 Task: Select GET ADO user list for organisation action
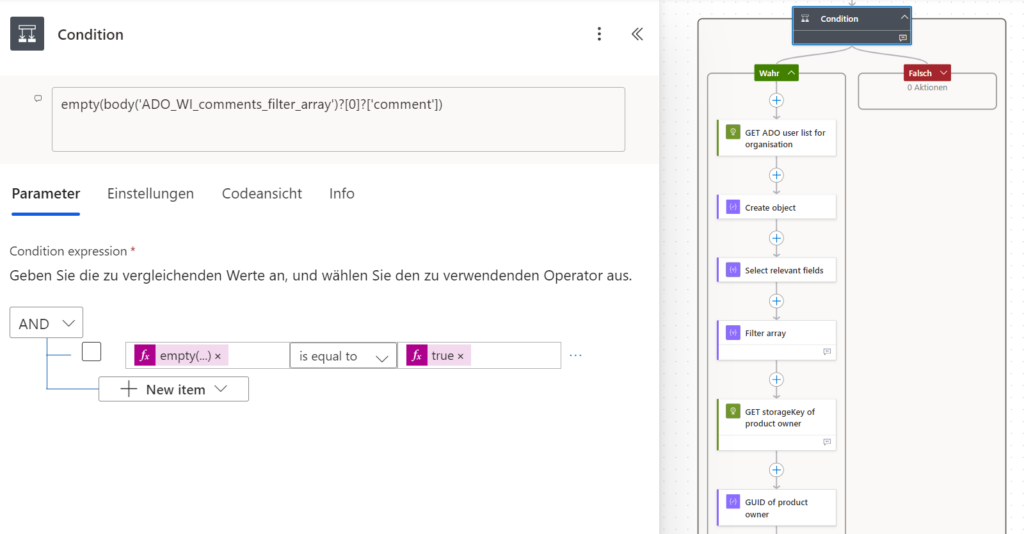(776, 138)
